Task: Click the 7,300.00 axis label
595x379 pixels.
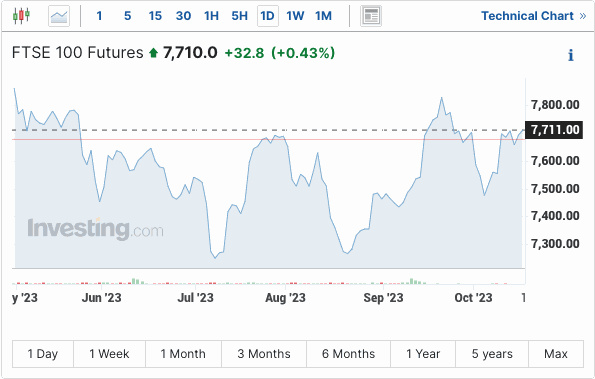Action: click(555, 244)
